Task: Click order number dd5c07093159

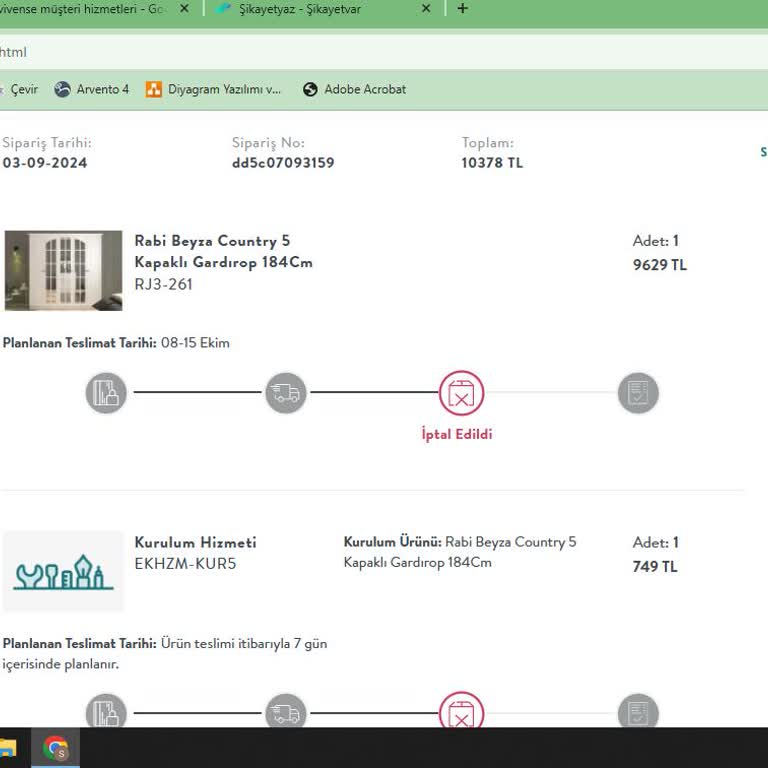Action: [x=283, y=163]
